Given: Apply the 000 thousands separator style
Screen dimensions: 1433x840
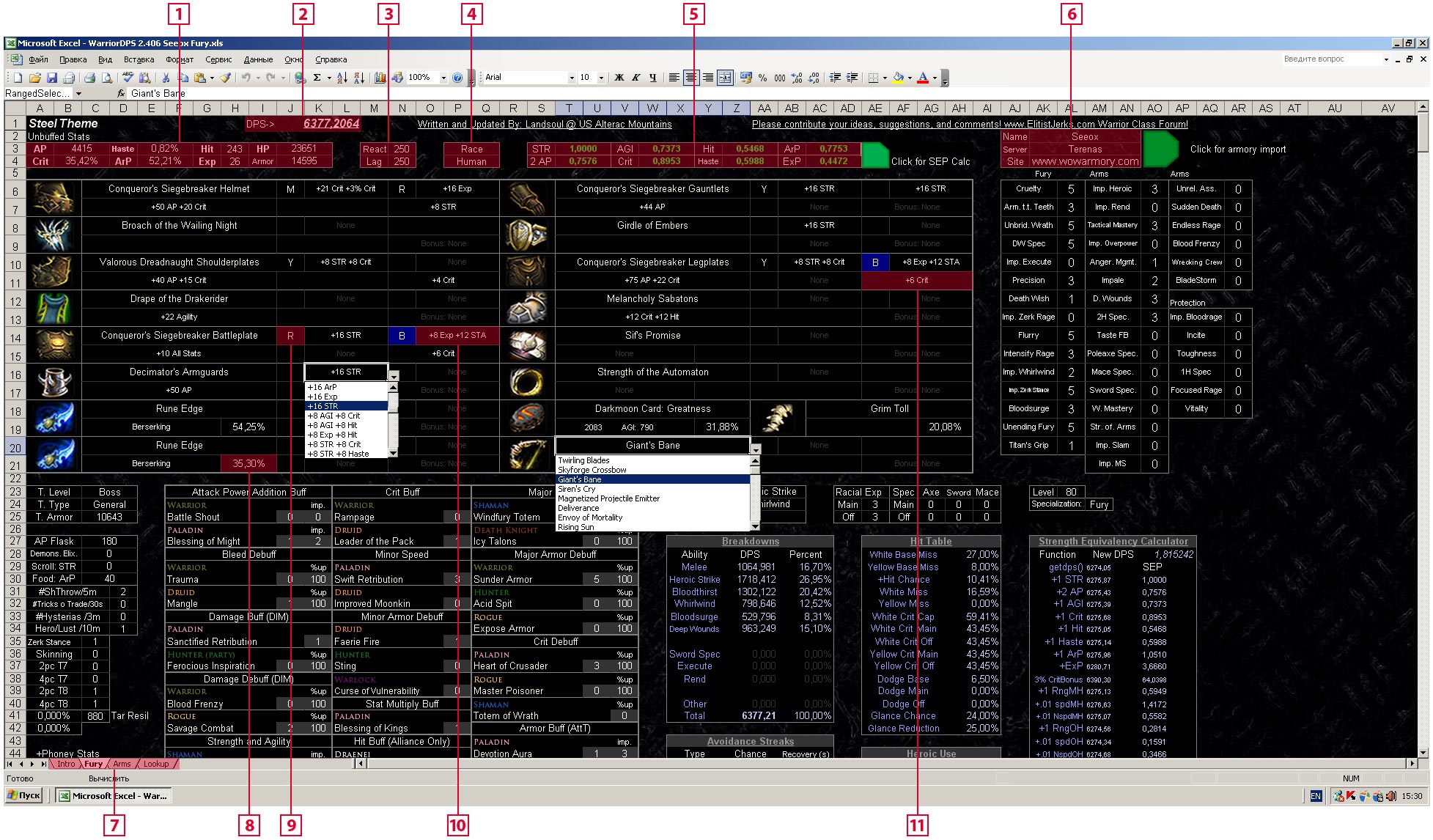Looking at the screenshot, I should pos(779,78).
